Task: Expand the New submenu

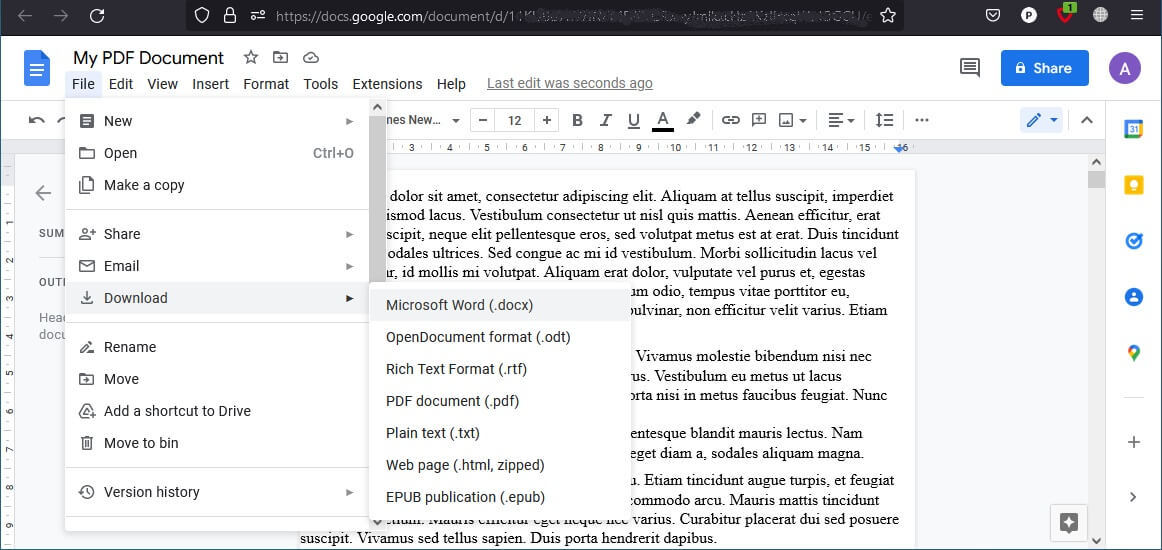Action: point(216,121)
